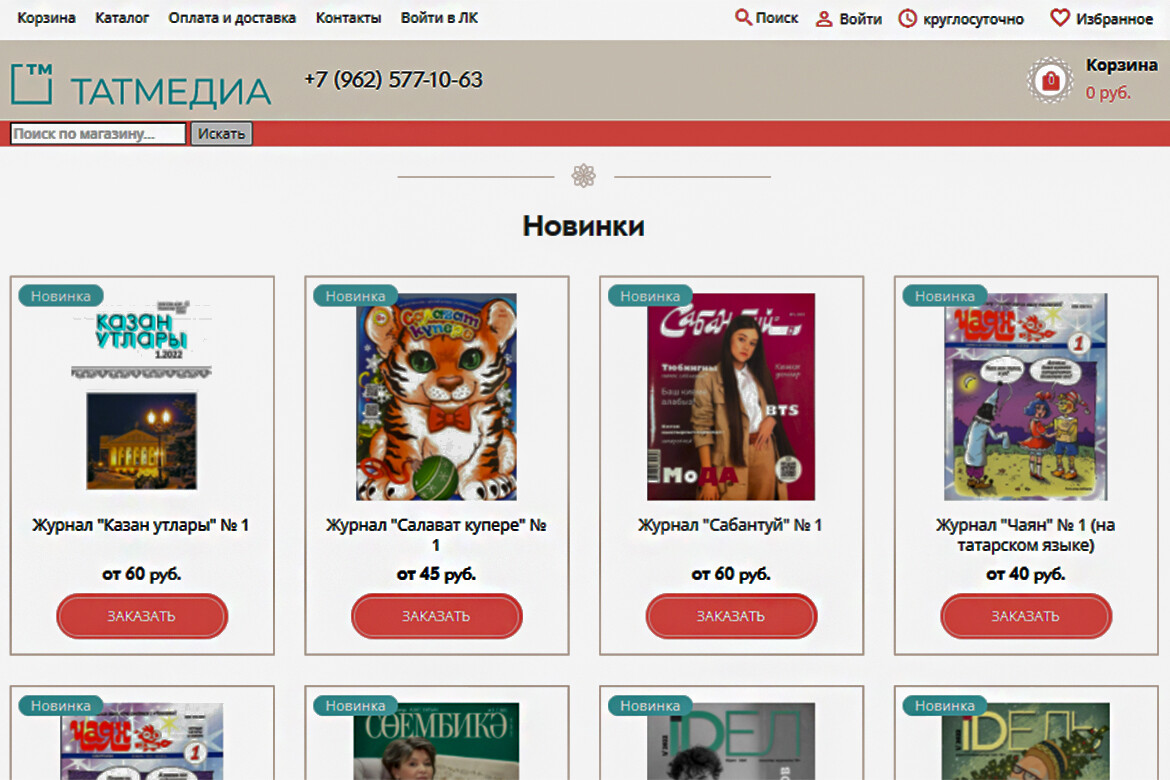Click the magnifier Search icon
The height and width of the screenshot is (780, 1170).
pyautogui.click(x=742, y=16)
